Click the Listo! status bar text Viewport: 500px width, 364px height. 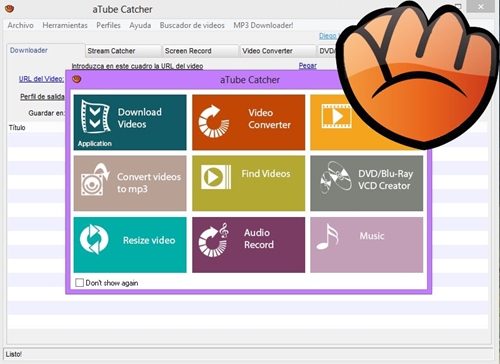point(14,354)
